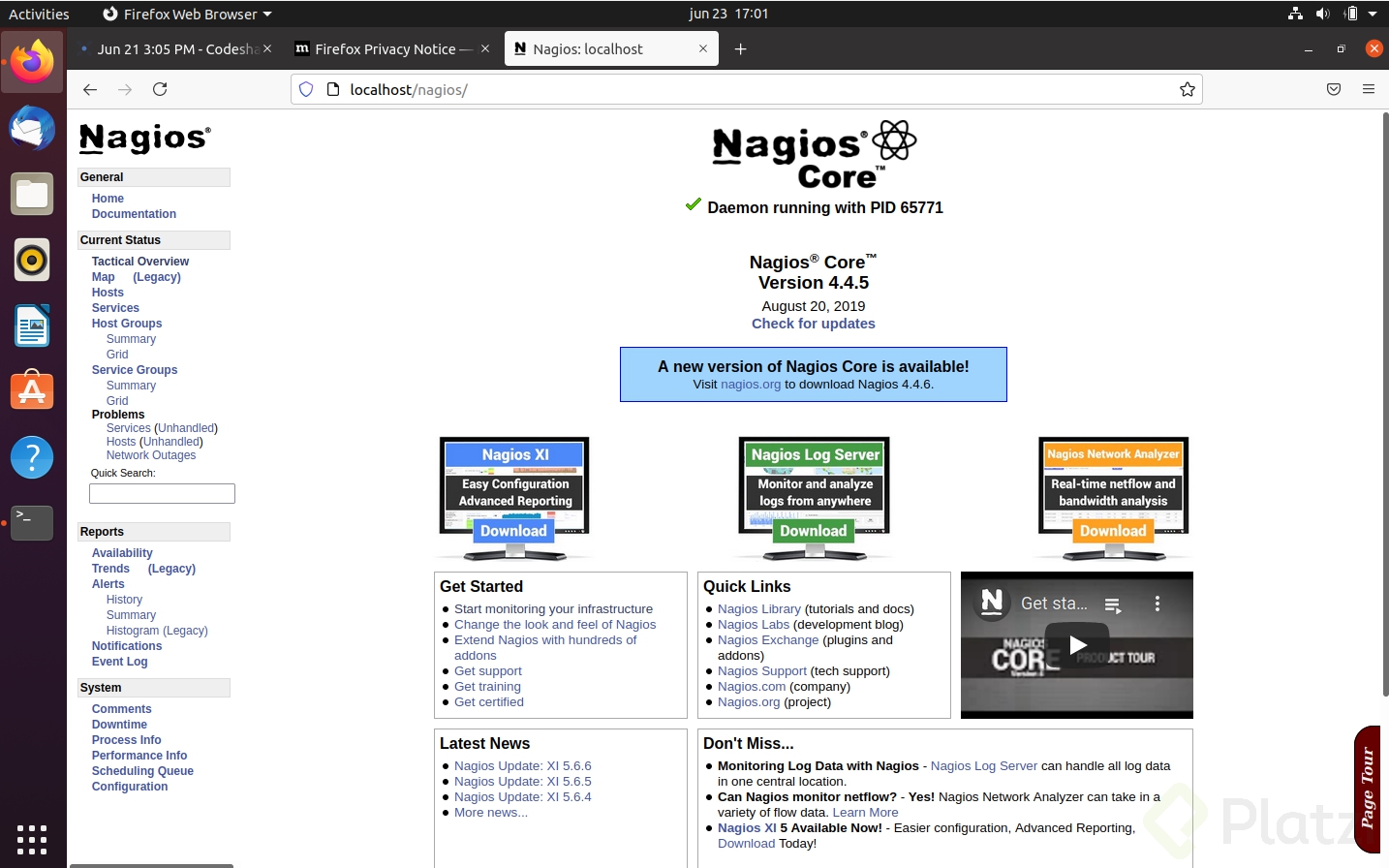The width and height of the screenshot is (1389, 868).
Task: Open Nagios Update: XI 5.6.6 news
Action: 523,766
